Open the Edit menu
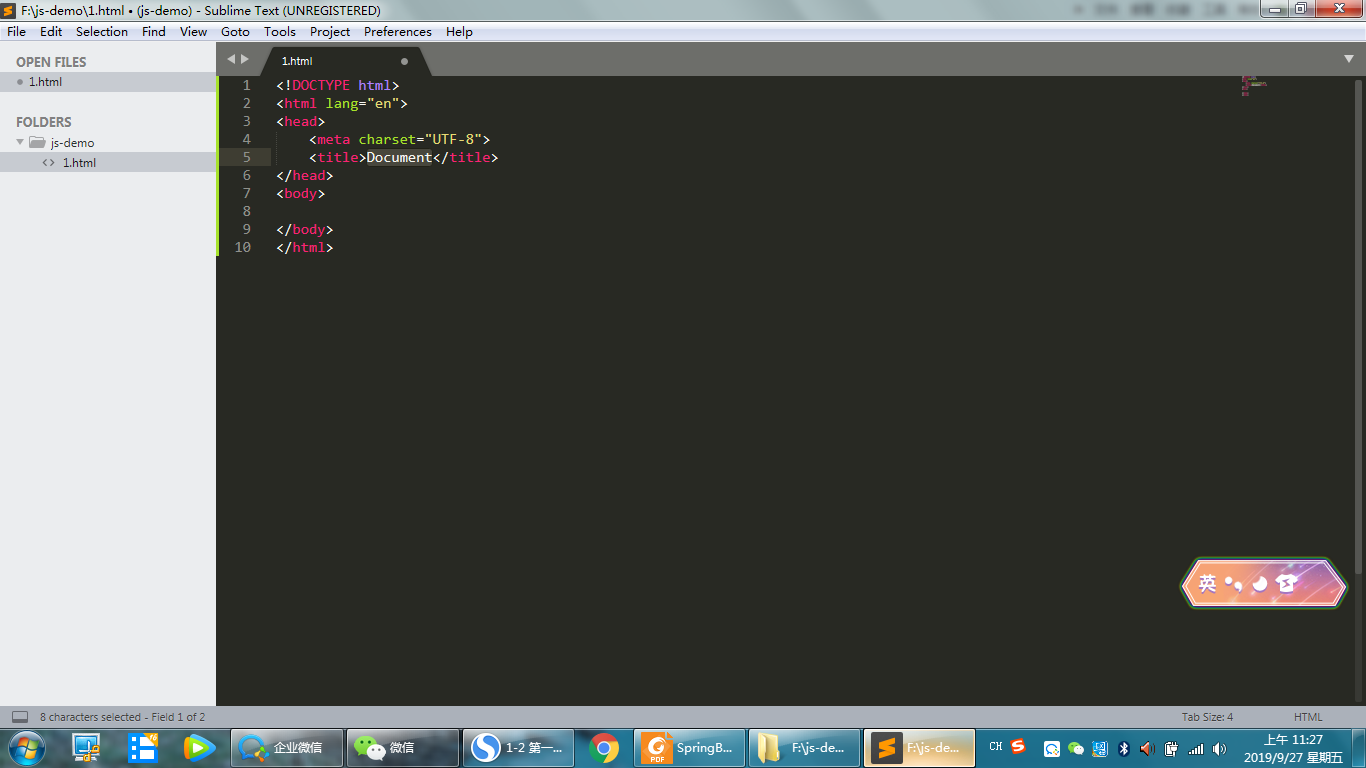 [51, 32]
